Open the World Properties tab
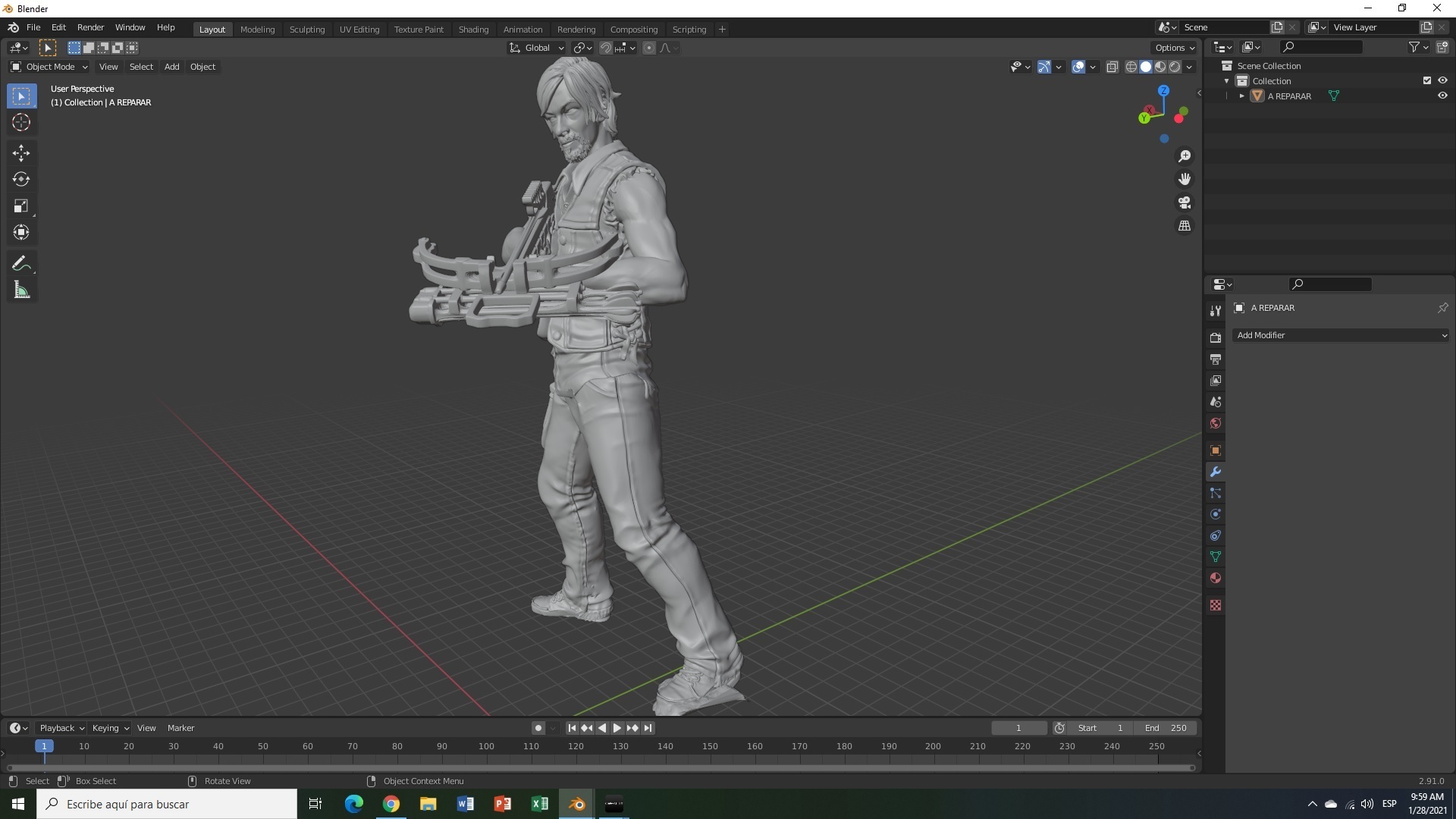The width and height of the screenshot is (1456, 819). pos(1216,423)
